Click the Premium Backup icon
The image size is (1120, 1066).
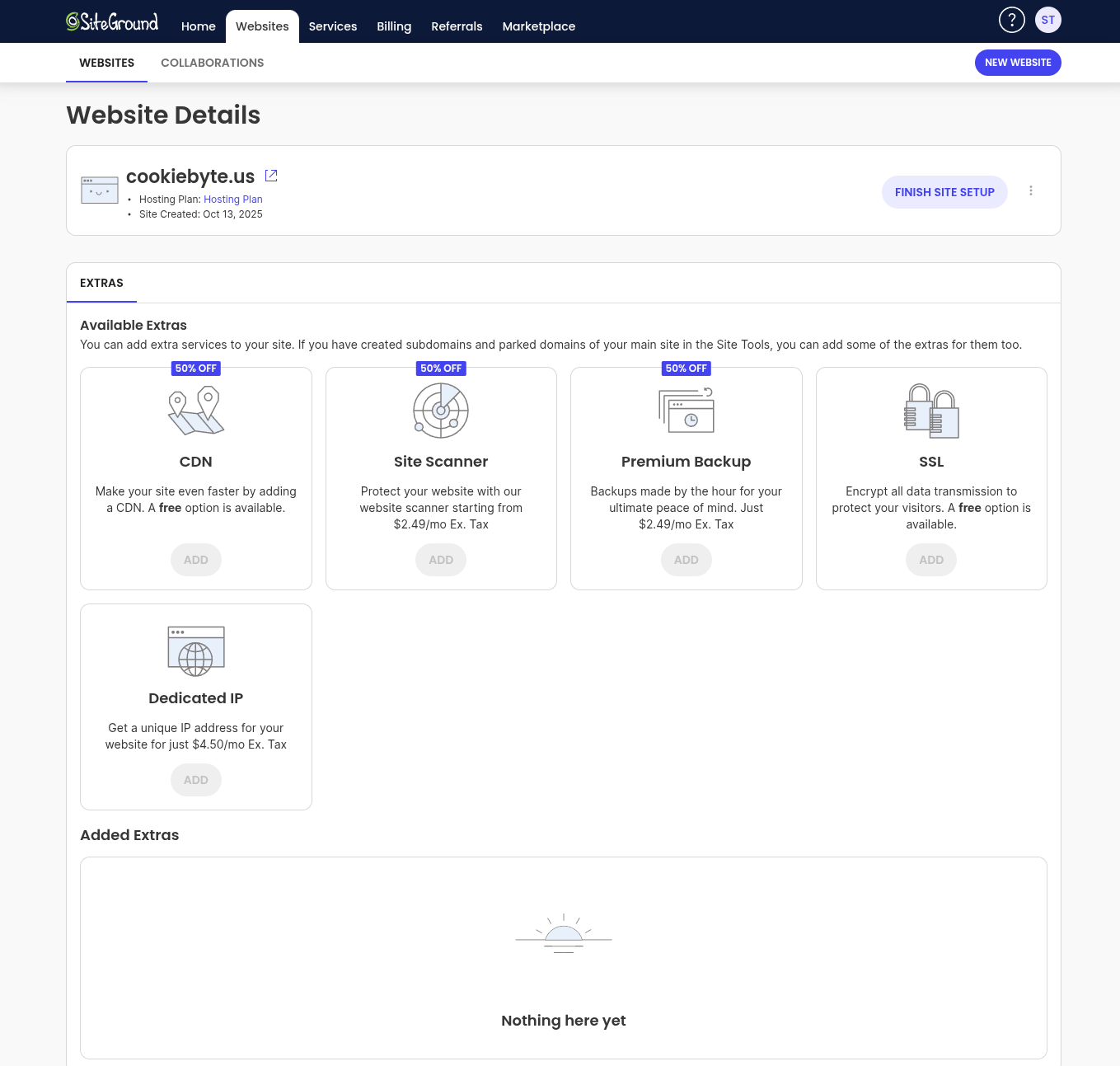click(x=687, y=411)
